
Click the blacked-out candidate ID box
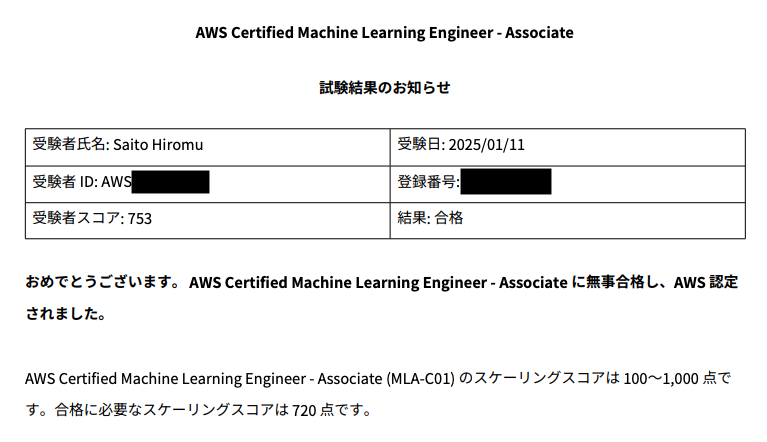(170, 182)
